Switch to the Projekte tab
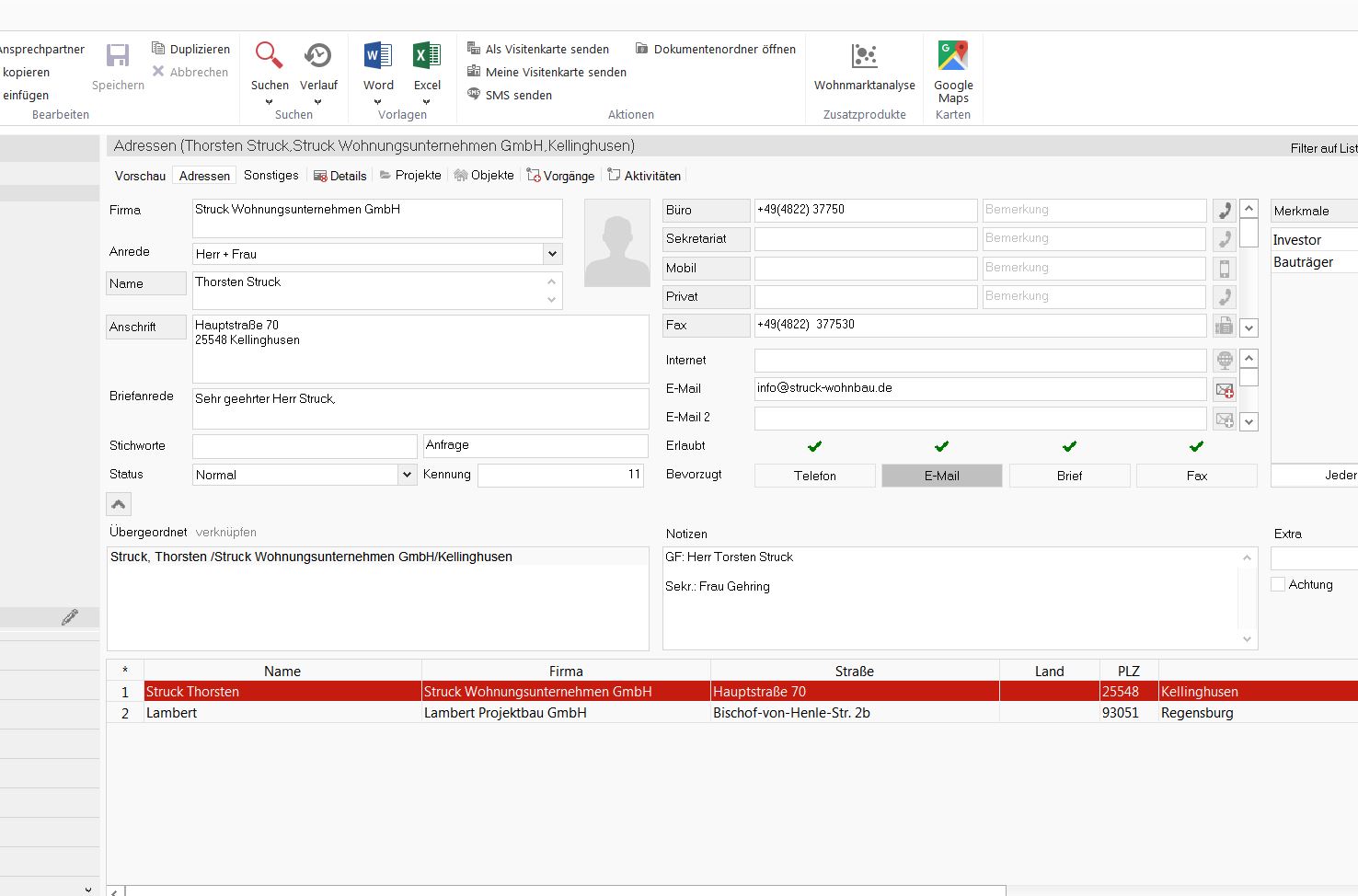This screenshot has height=896, width=1358. 410,176
